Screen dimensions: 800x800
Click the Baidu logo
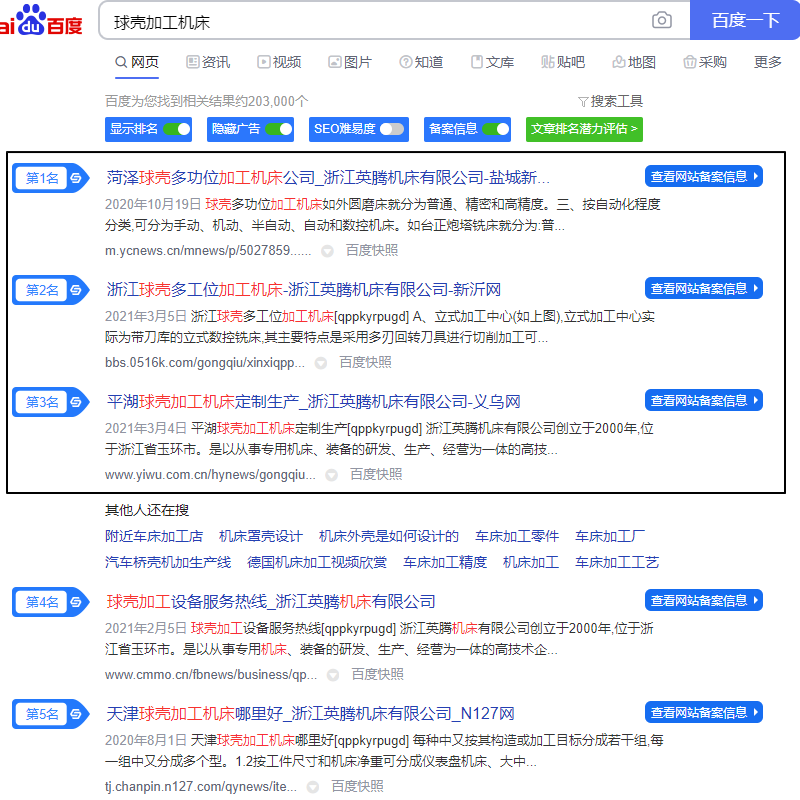(41, 21)
